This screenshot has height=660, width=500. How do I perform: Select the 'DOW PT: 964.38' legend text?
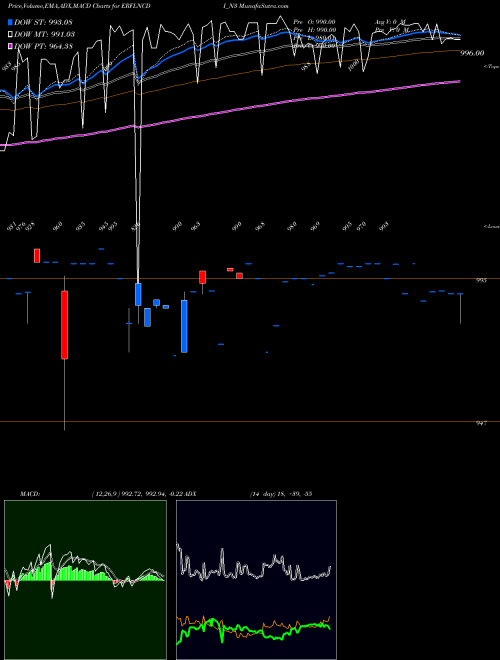(43, 46)
